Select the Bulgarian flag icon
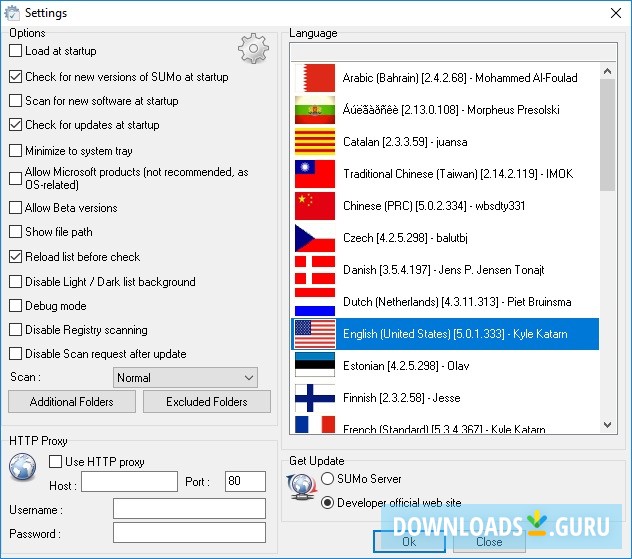This screenshot has height=559, width=632. coord(315,110)
